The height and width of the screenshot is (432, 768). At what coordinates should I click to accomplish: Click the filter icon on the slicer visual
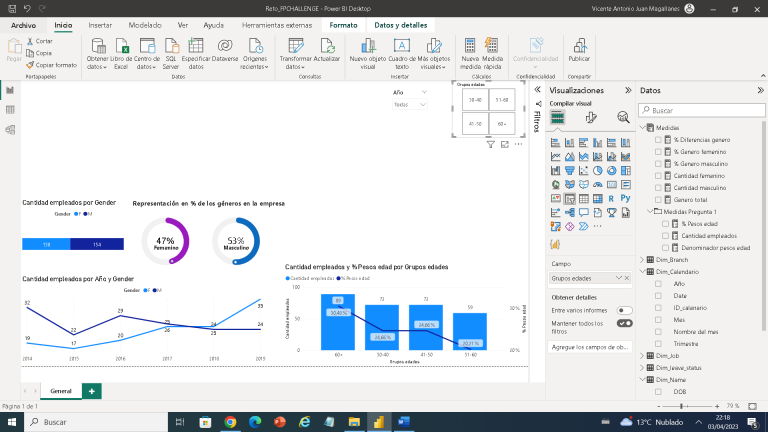490,144
